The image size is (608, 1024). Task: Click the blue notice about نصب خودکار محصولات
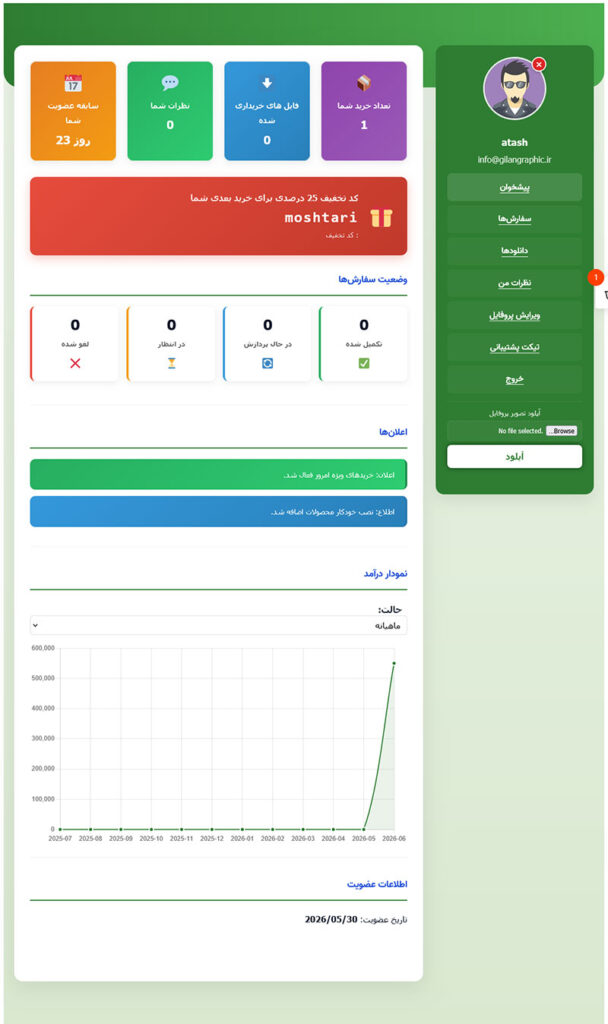pos(218,511)
